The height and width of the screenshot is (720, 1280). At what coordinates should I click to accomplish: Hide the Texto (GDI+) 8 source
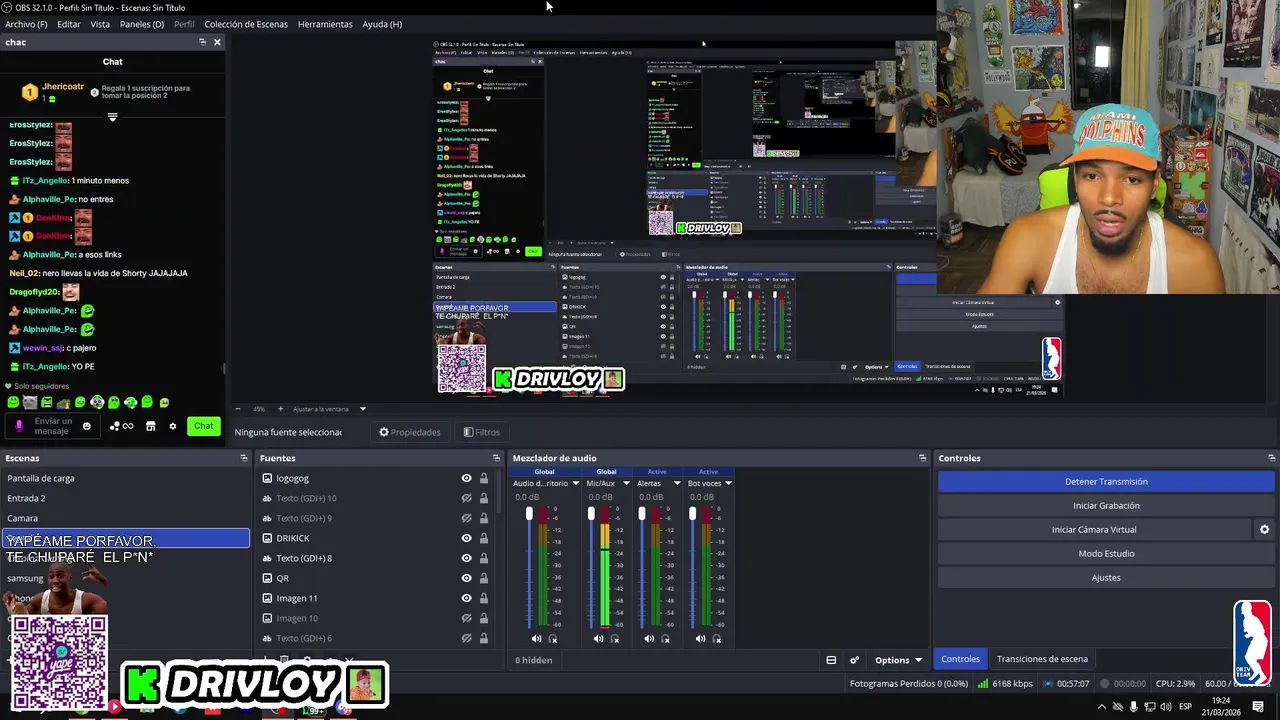click(x=466, y=558)
